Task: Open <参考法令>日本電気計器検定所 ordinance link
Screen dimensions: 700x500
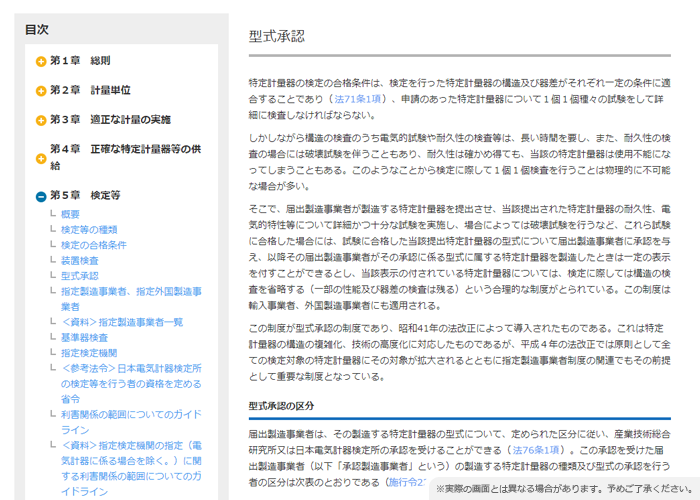Action: (131, 383)
